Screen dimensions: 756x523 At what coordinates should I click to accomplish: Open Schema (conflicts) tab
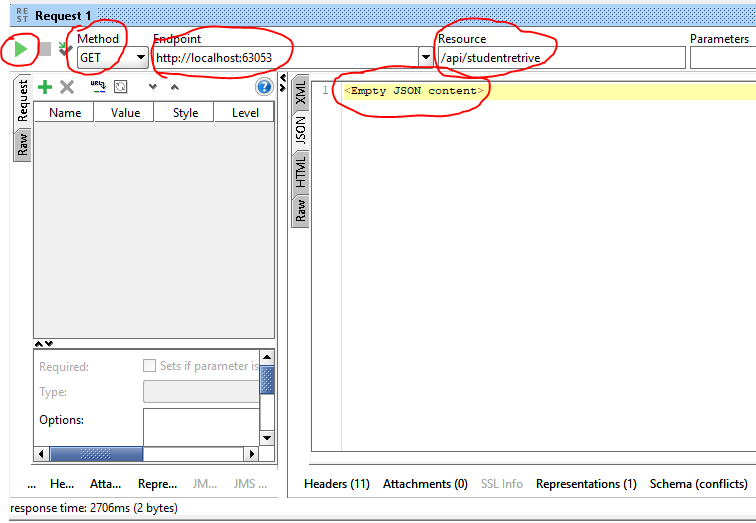[698, 483]
